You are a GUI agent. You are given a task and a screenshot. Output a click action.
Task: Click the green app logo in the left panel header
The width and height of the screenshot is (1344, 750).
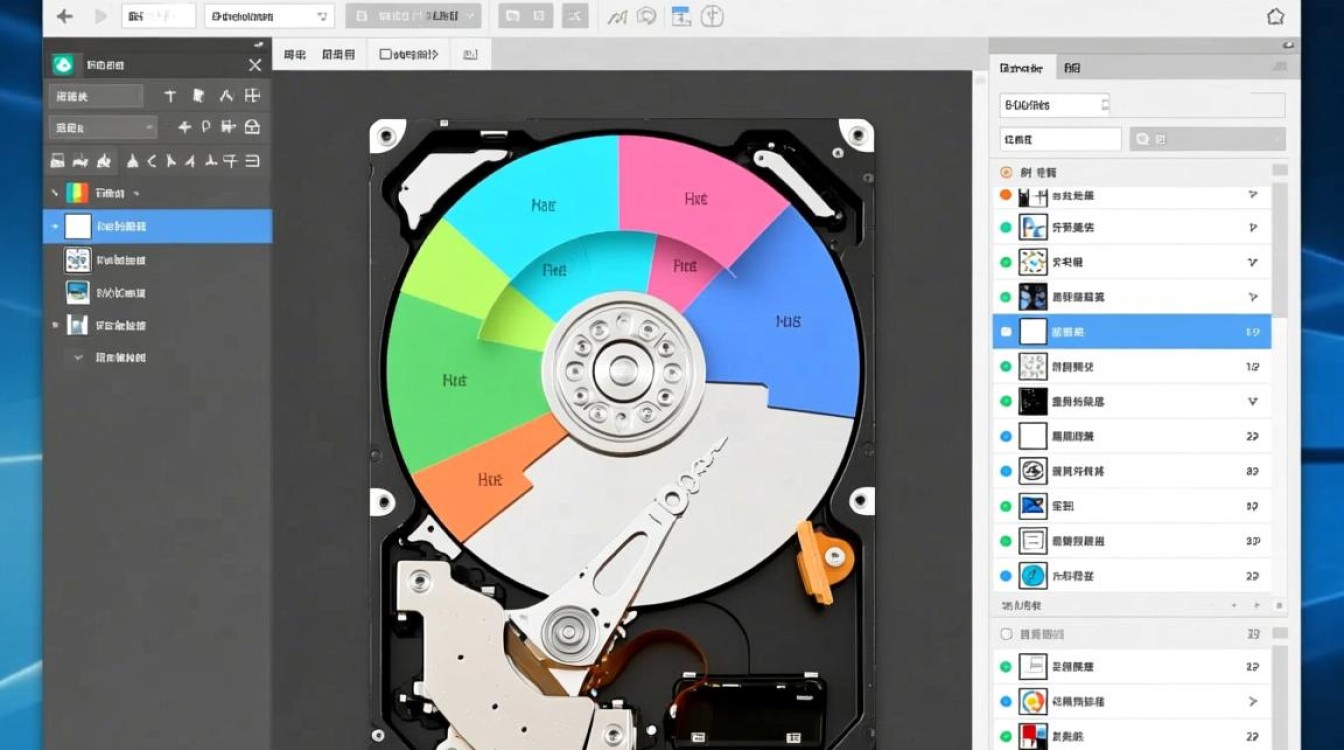coord(65,64)
